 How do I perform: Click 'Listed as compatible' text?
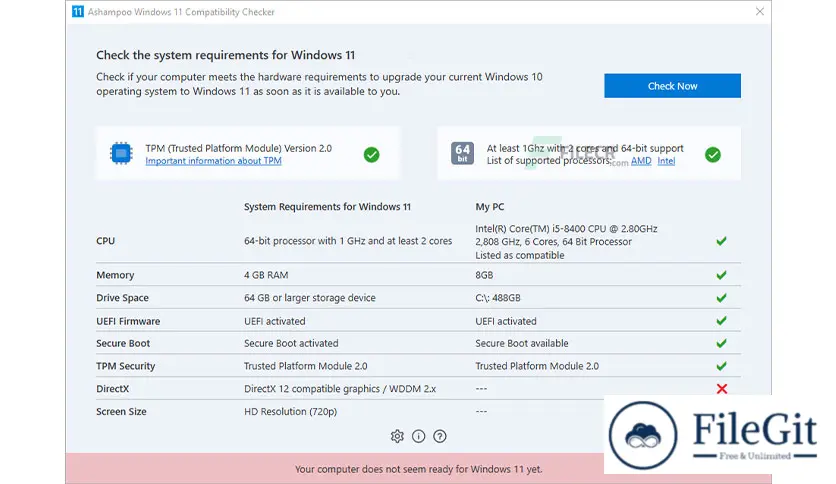[x=520, y=255]
